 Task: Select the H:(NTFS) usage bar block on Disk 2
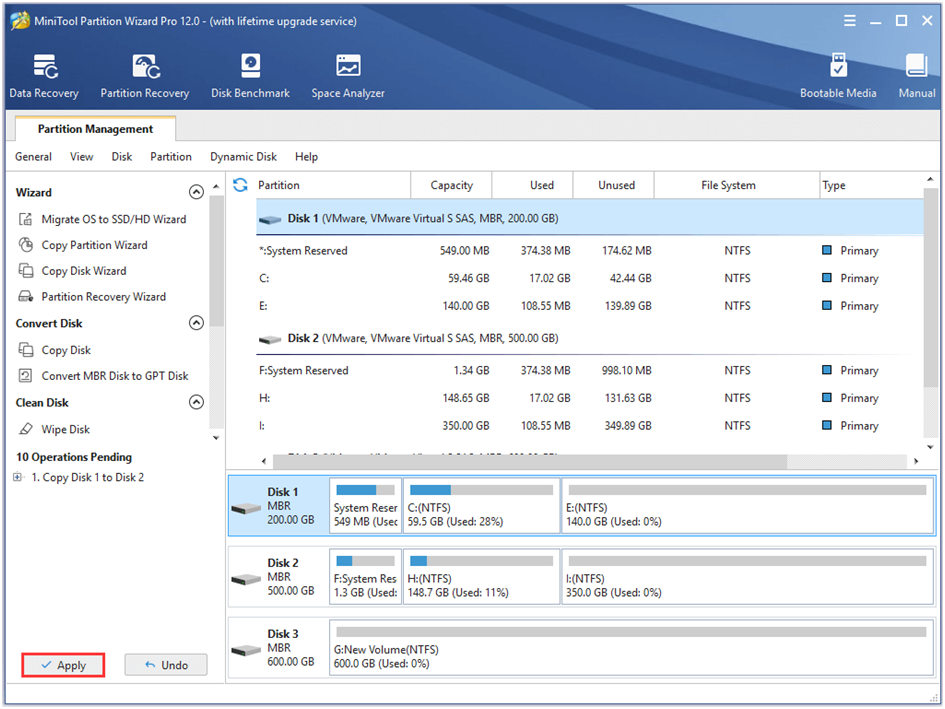[481, 576]
